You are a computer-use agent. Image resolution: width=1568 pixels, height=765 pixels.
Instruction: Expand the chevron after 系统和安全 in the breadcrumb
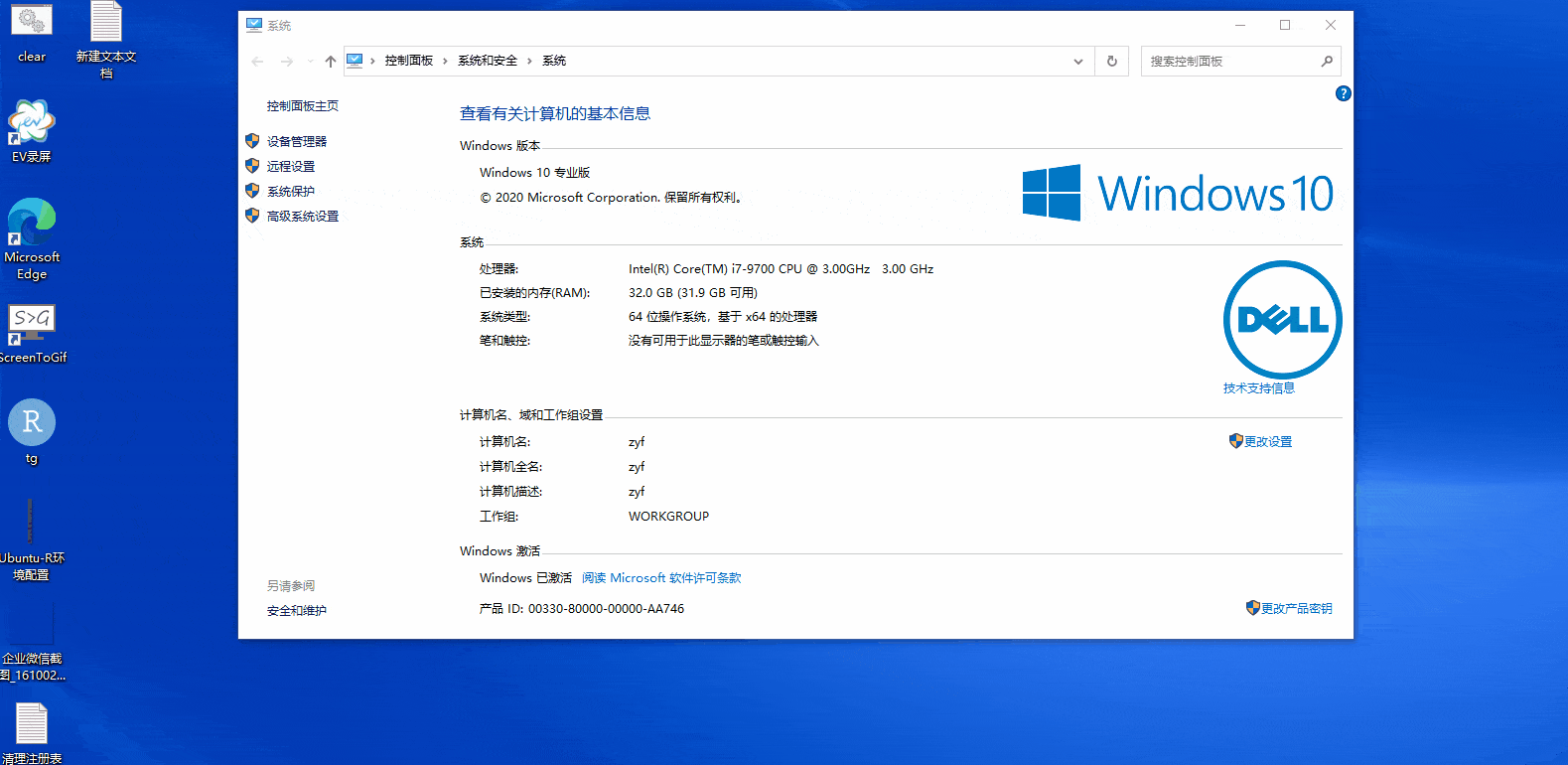pyautogui.click(x=529, y=62)
